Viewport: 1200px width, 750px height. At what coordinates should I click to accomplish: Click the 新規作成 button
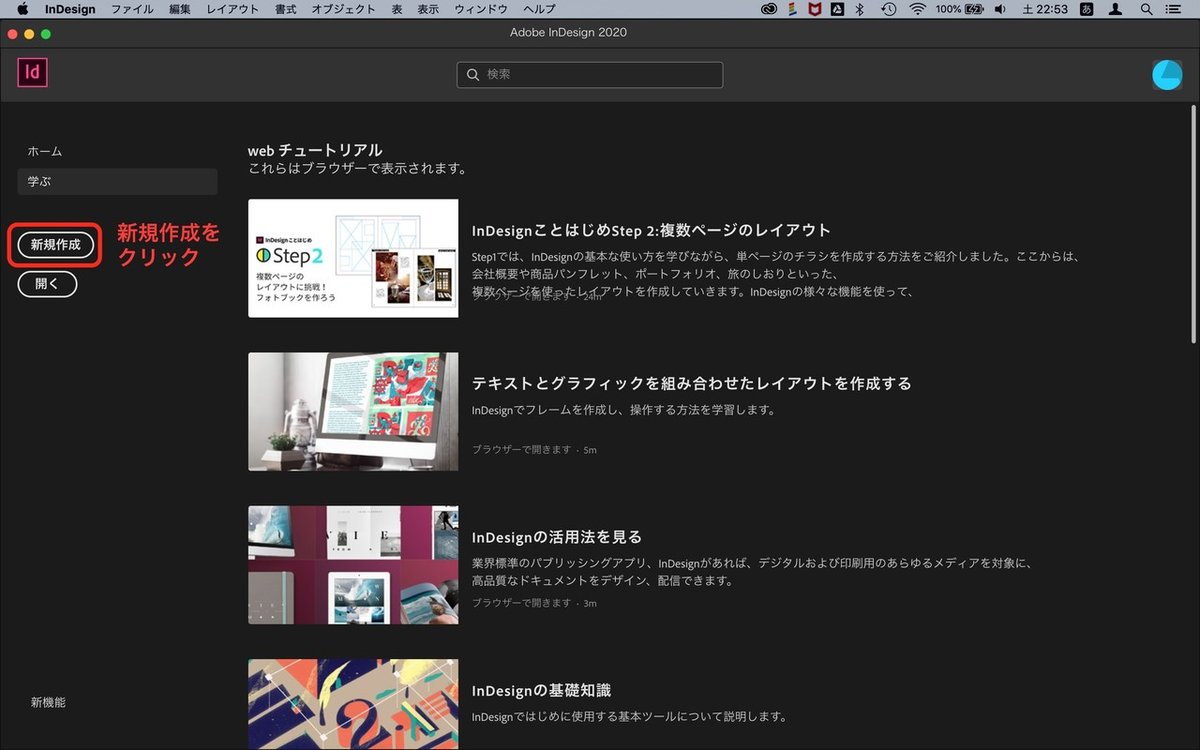click(56, 245)
